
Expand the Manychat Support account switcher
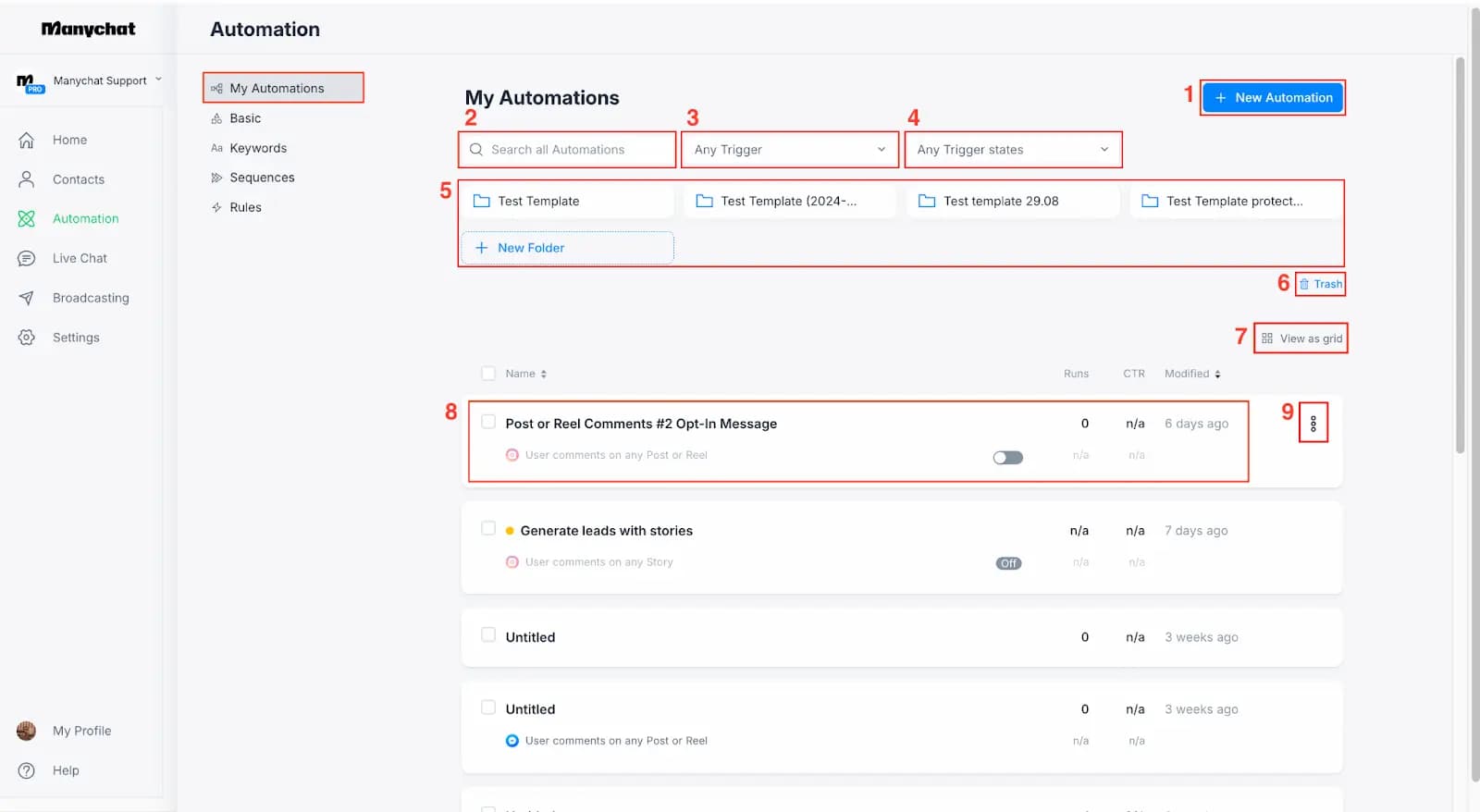pyautogui.click(x=158, y=80)
